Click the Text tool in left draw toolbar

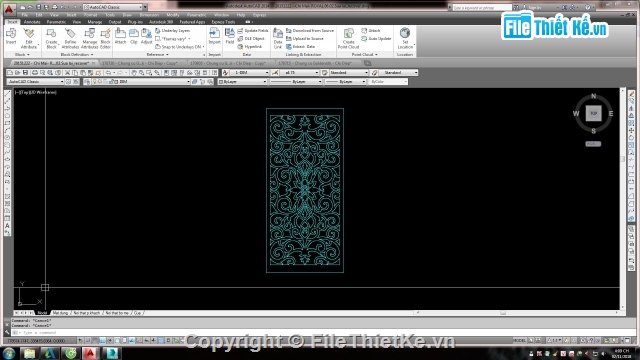coord(7,226)
